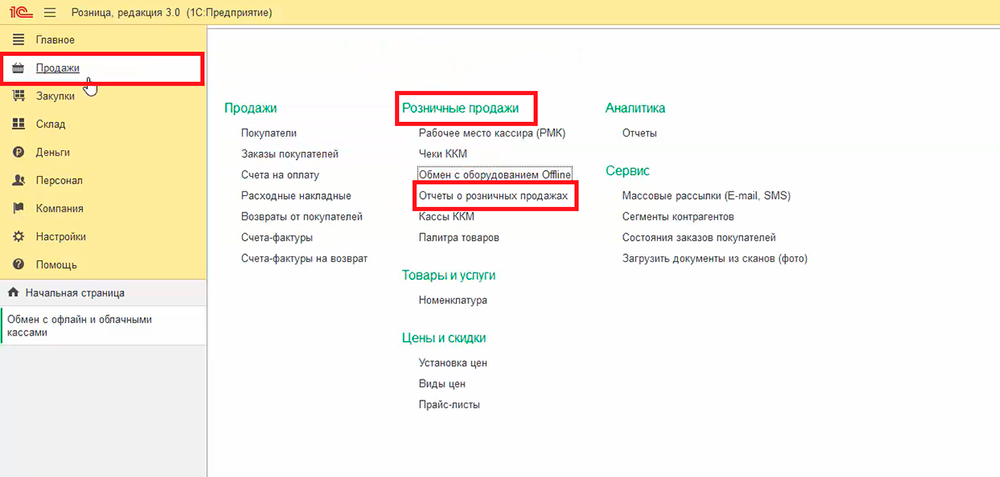Go to Обмен с оборудованием Offline

tap(494, 175)
